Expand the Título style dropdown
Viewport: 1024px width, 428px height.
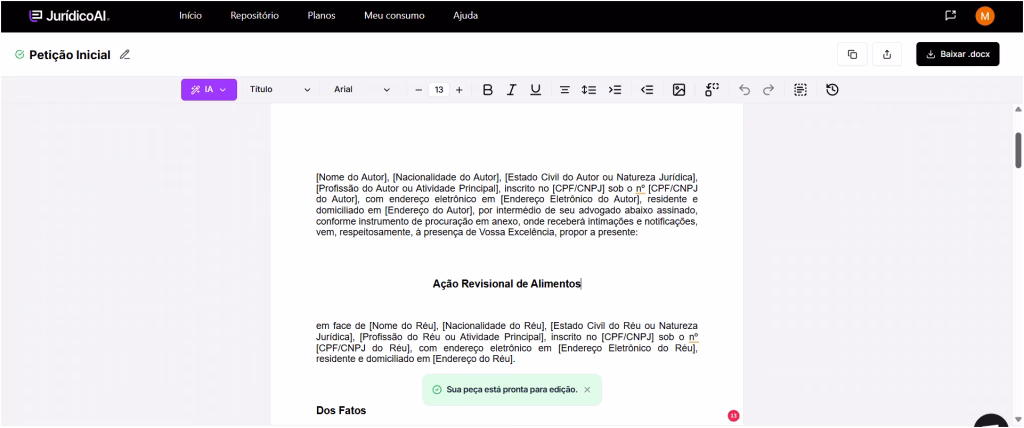[280, 90]
